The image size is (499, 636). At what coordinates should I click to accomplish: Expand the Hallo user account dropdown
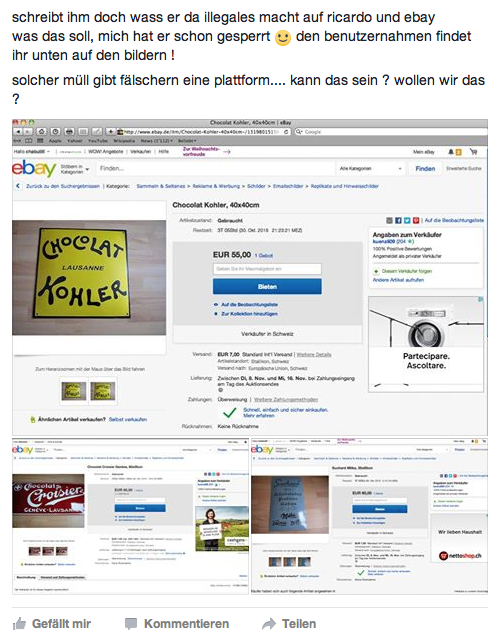pos(32,151)
